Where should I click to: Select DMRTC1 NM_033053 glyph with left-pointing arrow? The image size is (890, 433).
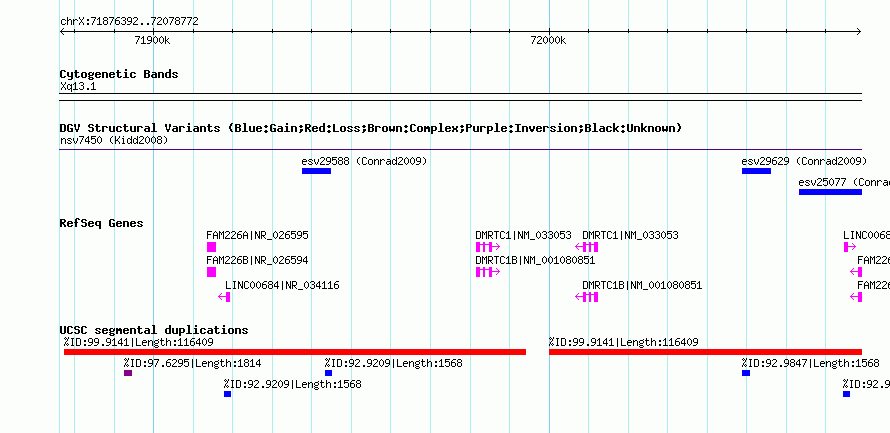[x=586, y=247]
